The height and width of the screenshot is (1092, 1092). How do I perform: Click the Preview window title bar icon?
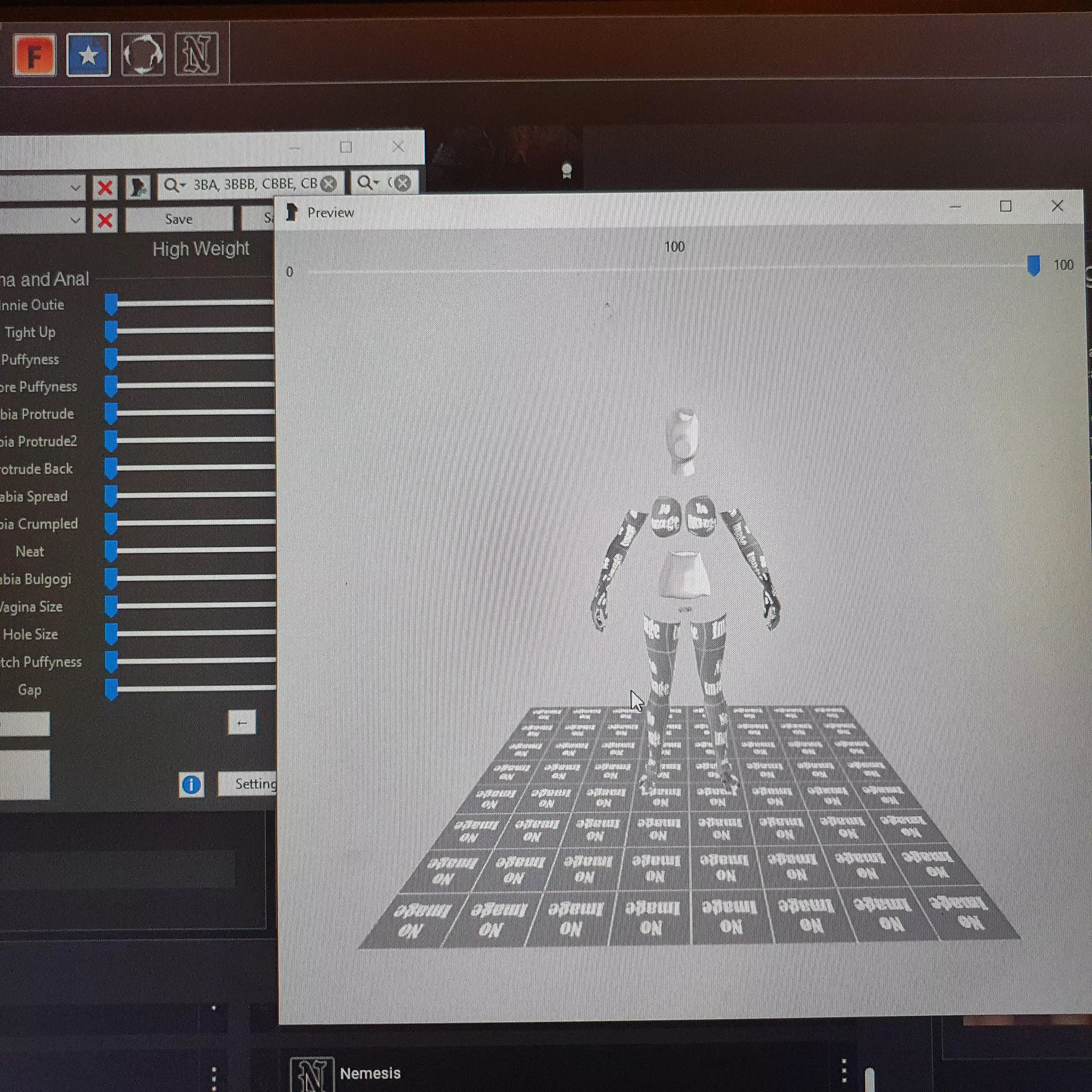tap(292, 212)
